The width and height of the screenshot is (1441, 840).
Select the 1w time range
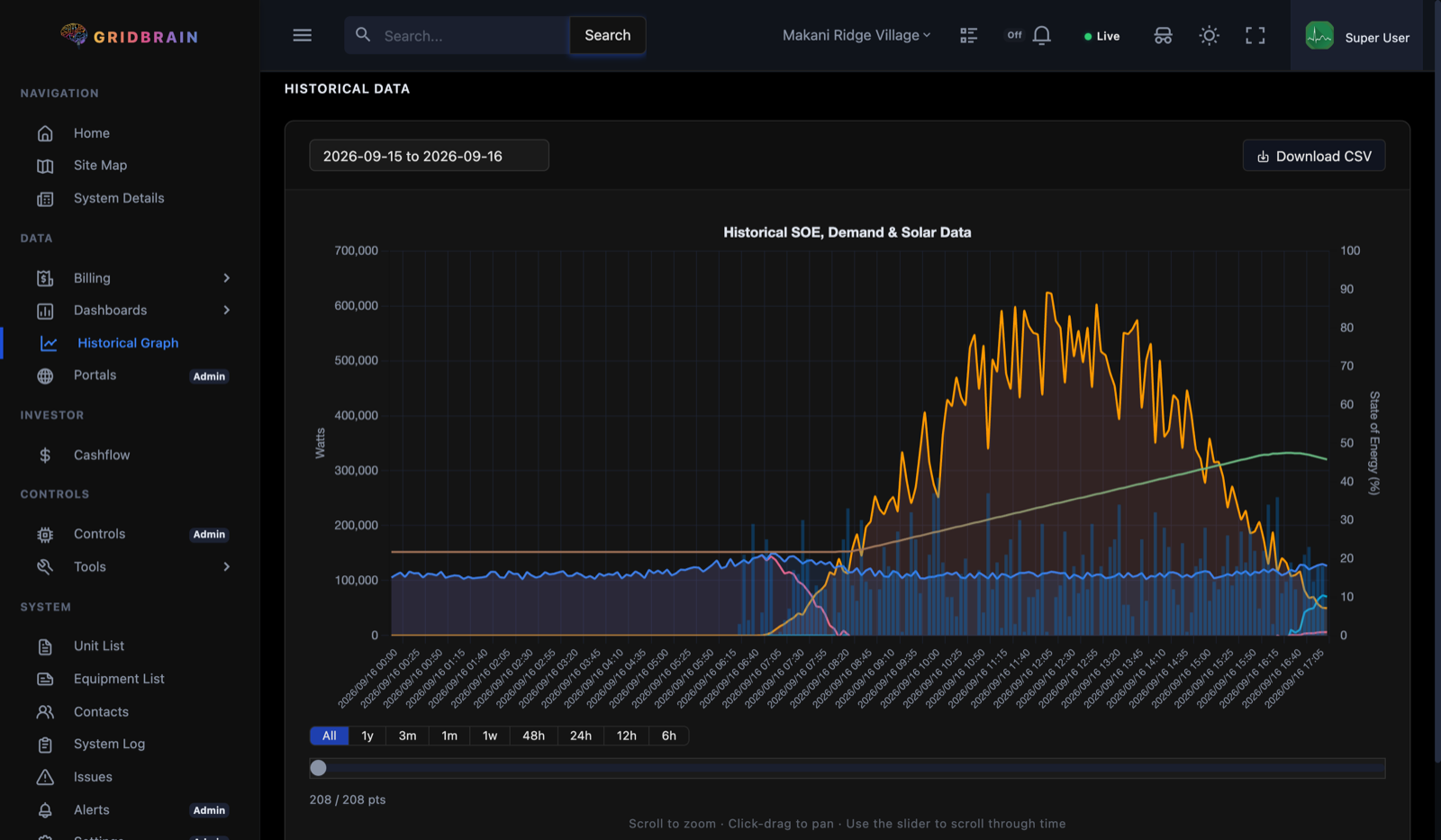point(490,736)
